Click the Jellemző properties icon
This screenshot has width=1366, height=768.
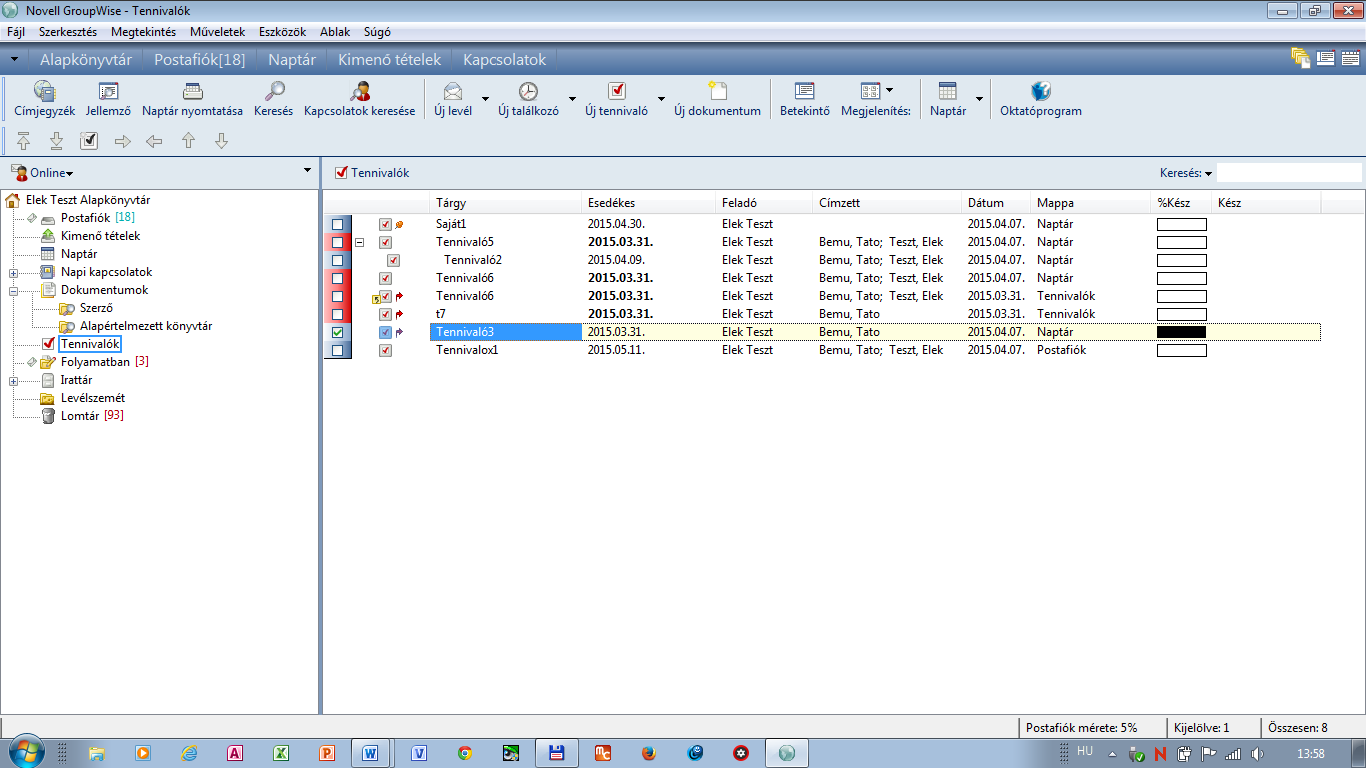tap(108, 91)
